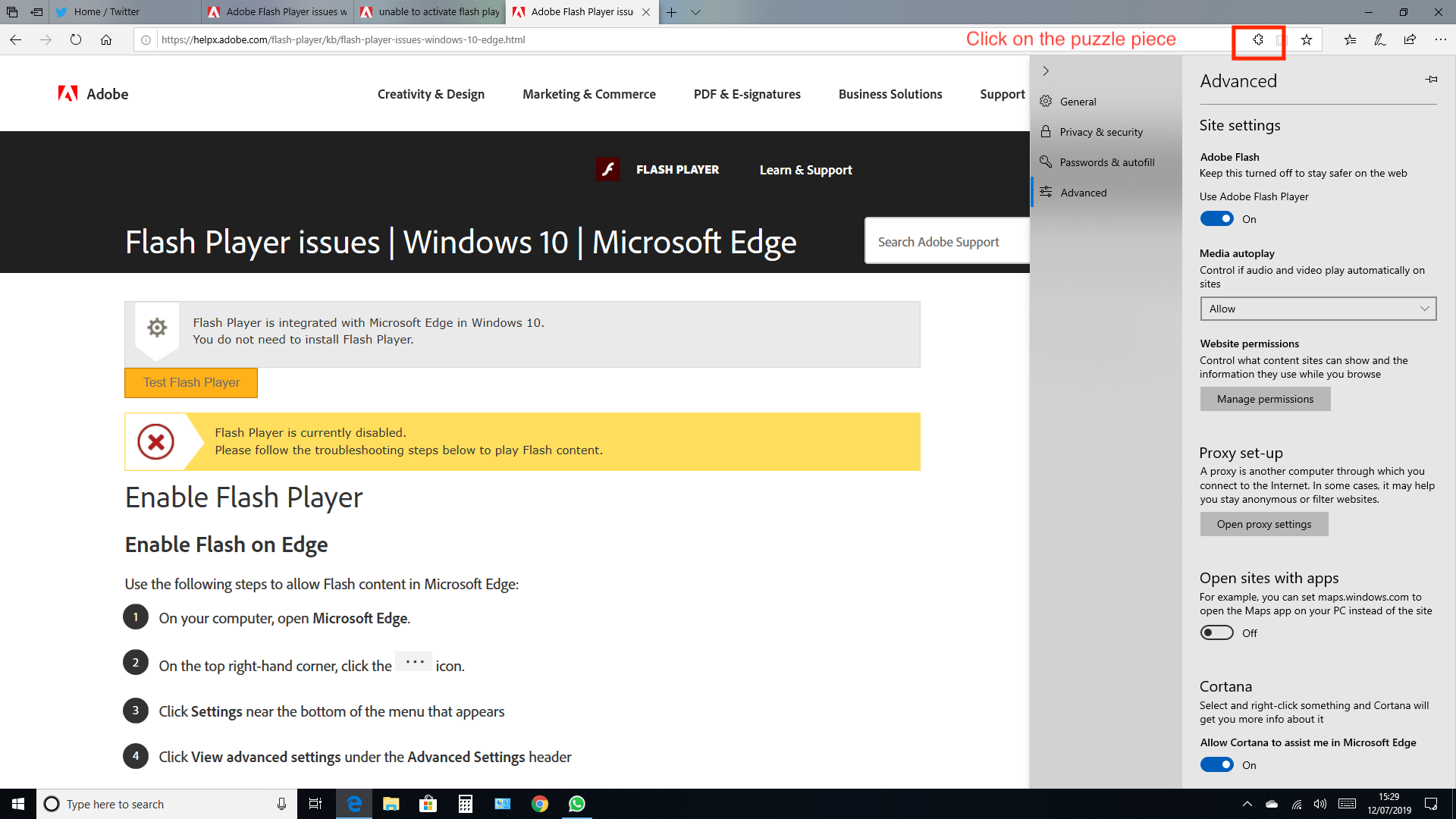Click the Passwords & autofill menu icon
1456x819 pixels.
[1046, 161]
